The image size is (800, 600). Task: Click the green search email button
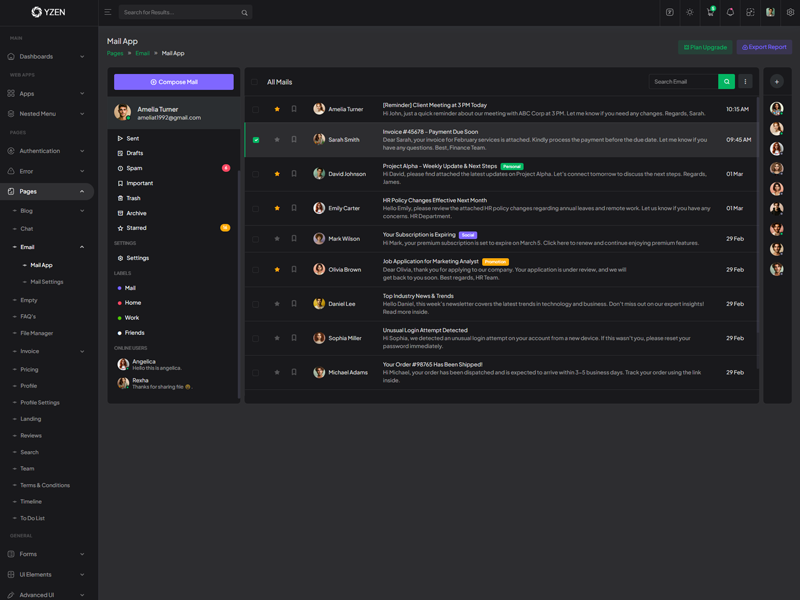(727, 82)
